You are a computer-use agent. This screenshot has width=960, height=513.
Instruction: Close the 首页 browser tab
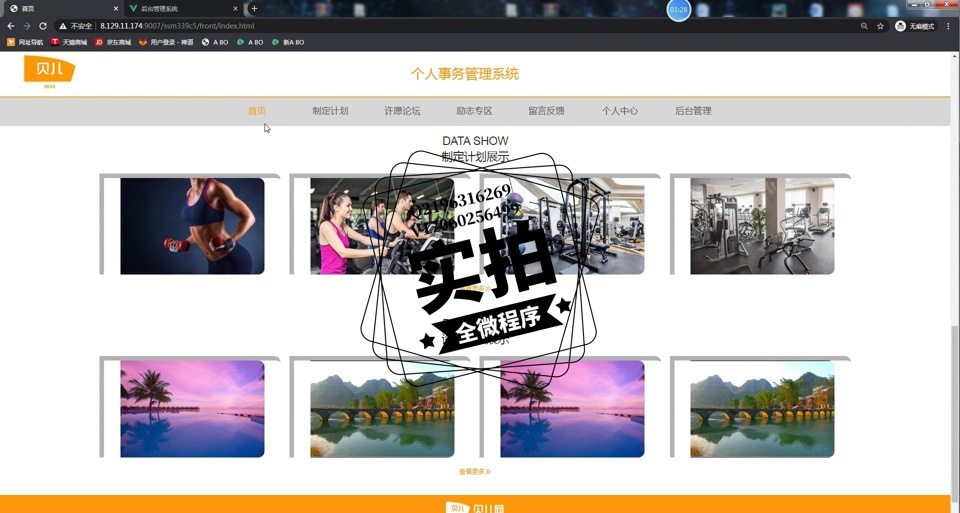116,8
